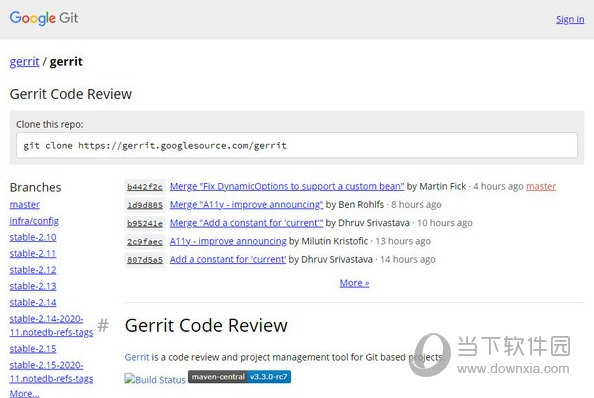This screenshot has height=398, width=594.
Task: Open the infra/config branch
Action: tap(34, 221)
